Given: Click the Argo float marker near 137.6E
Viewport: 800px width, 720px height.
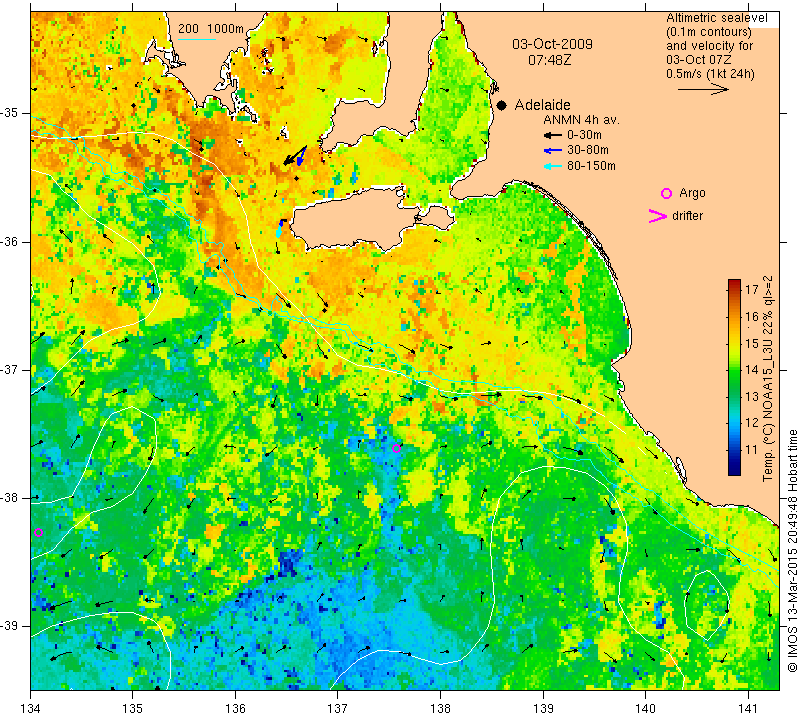Looking at the screenshot, I should point(396,449).
